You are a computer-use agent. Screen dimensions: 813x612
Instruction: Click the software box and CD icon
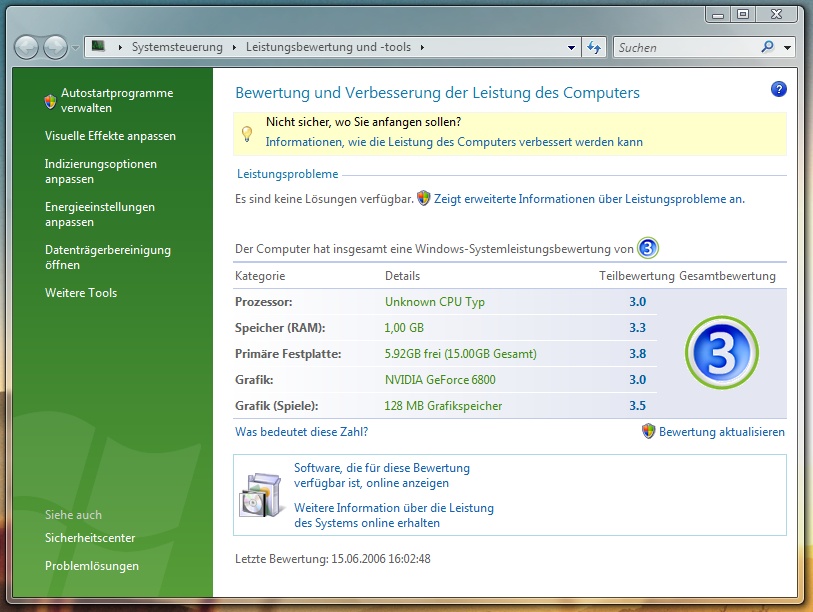261,495
